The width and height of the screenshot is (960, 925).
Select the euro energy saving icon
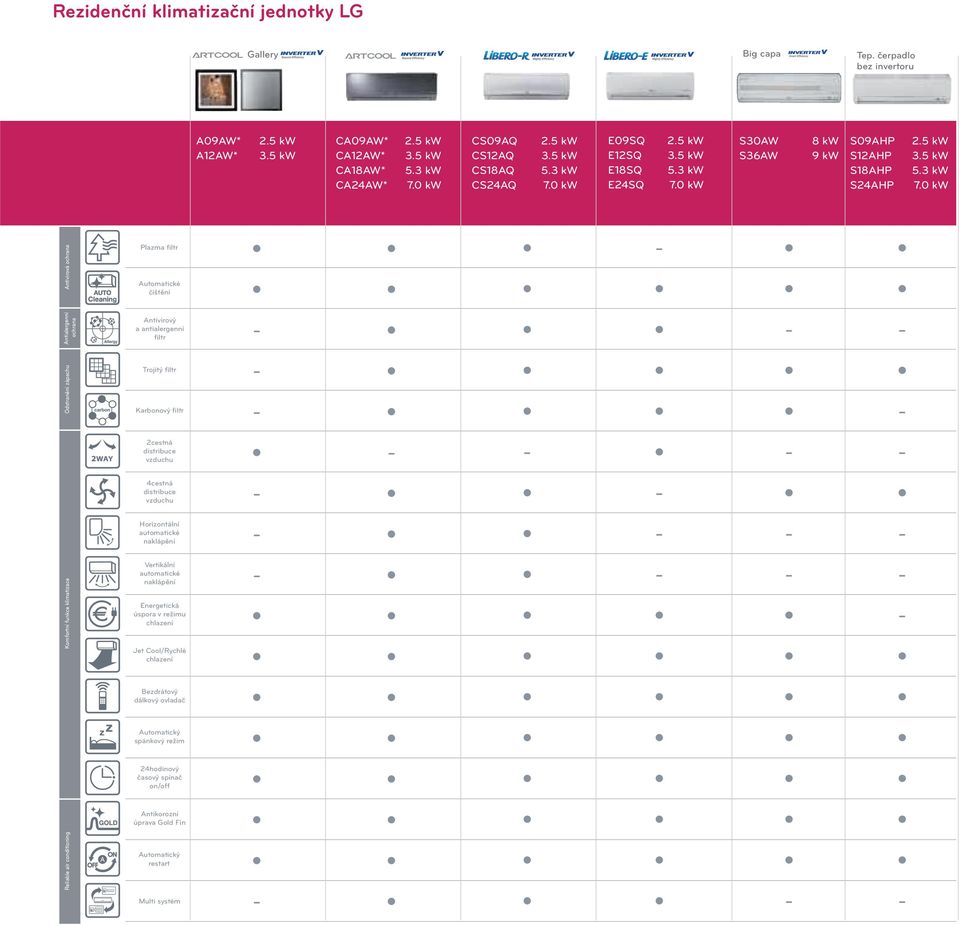coord(102,614)
